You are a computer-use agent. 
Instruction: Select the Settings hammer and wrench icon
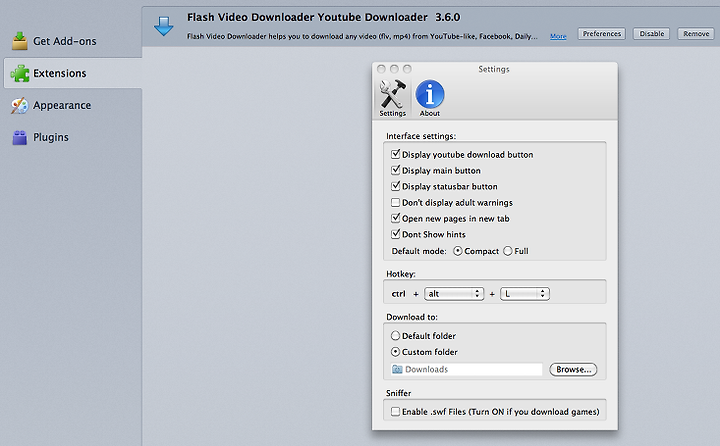(x=392, y=94)
